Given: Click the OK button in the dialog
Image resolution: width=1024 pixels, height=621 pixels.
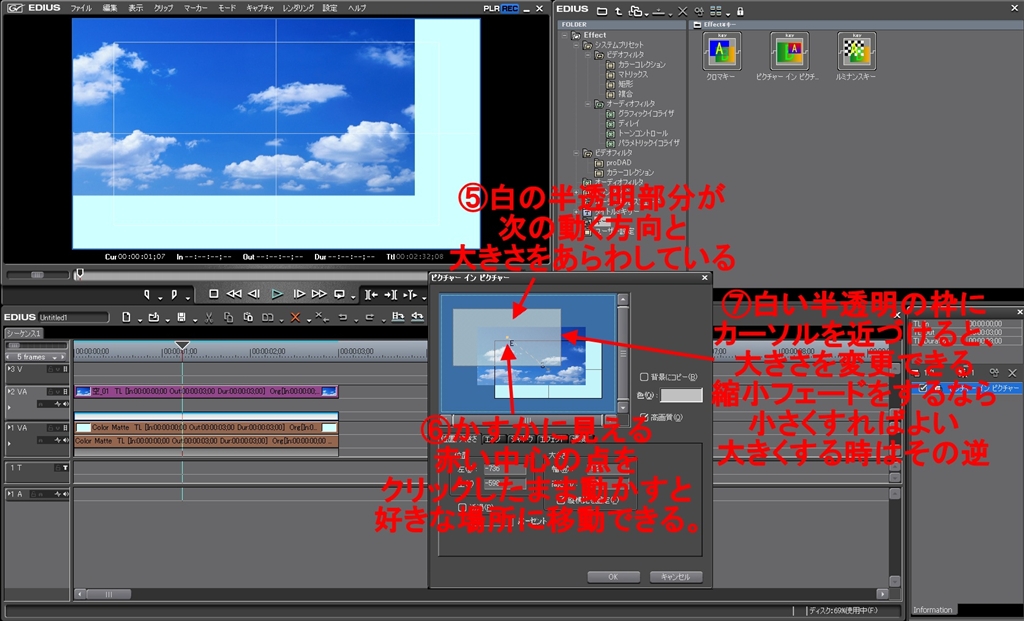Looking at the screenshot, I should click(613, 577).
